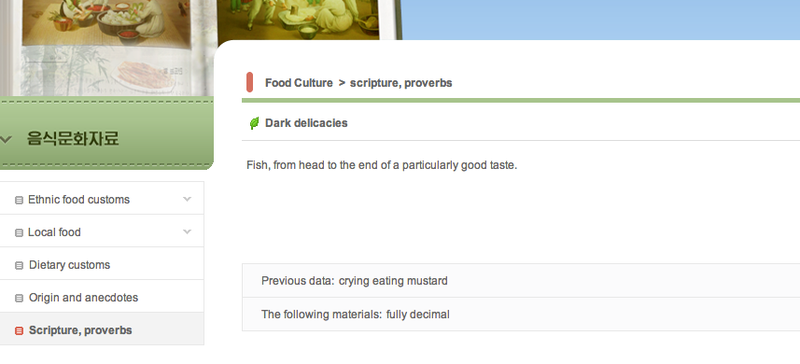Open previous entry crying eating mustard
800x364 pixels.
point(393,281)
